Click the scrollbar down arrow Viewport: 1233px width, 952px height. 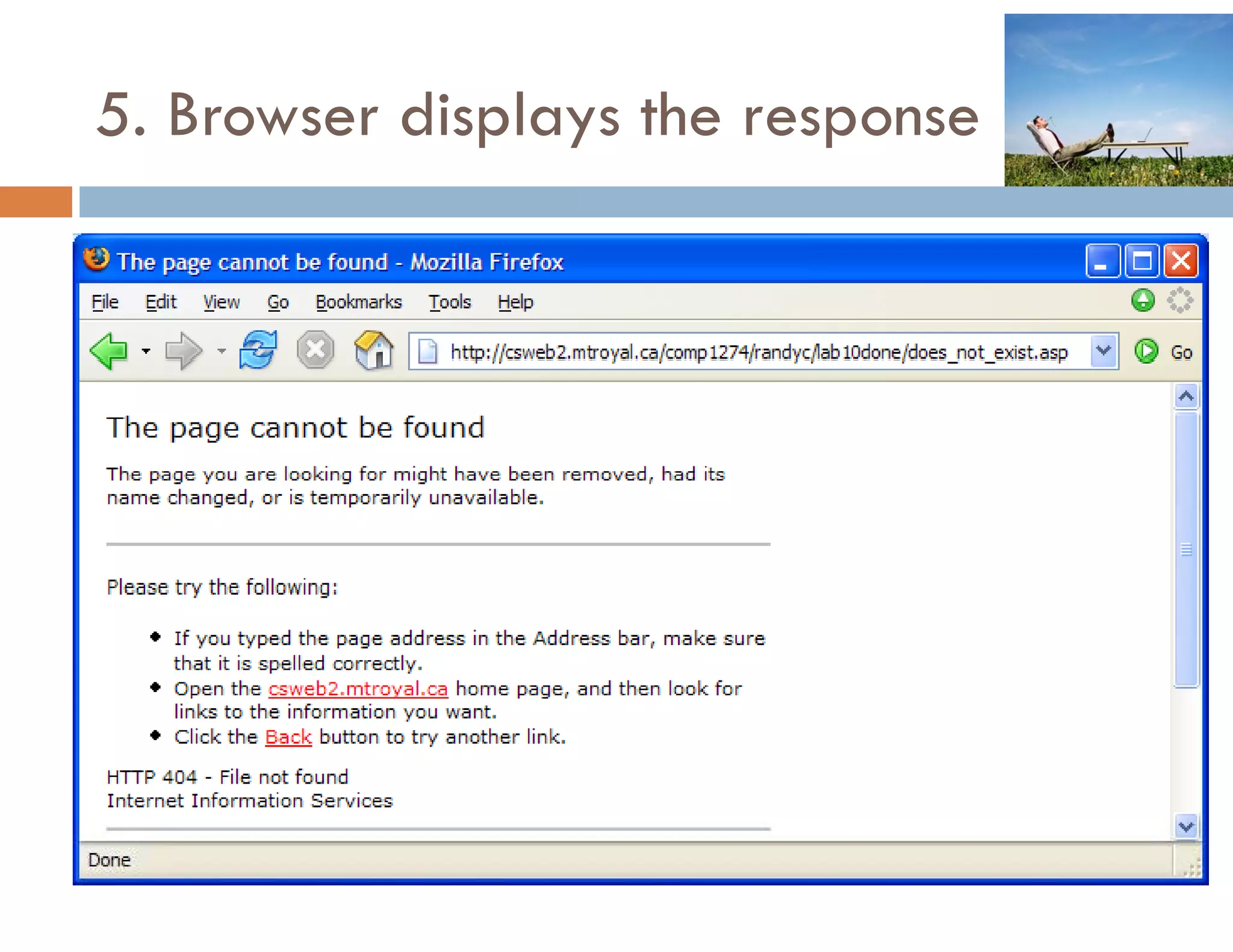click(1186, 827)
